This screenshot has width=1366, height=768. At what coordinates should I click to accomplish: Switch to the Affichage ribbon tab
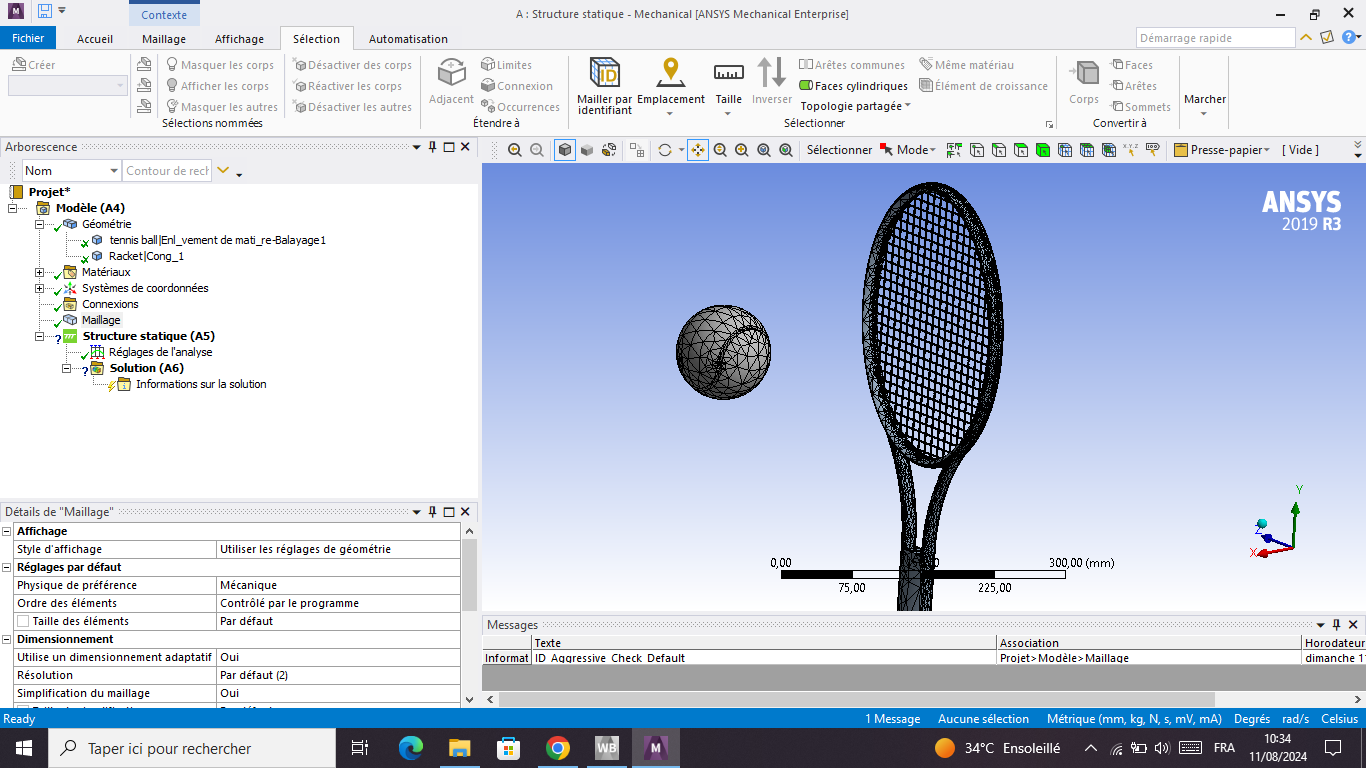click(240, 39)
